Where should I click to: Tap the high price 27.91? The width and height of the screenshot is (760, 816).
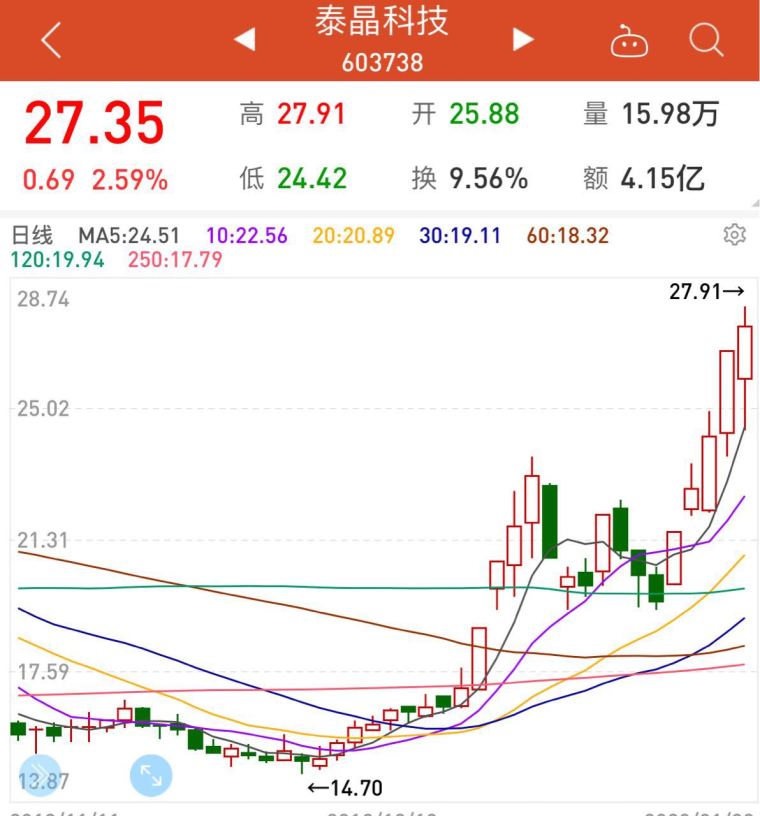tap(311, 114)
